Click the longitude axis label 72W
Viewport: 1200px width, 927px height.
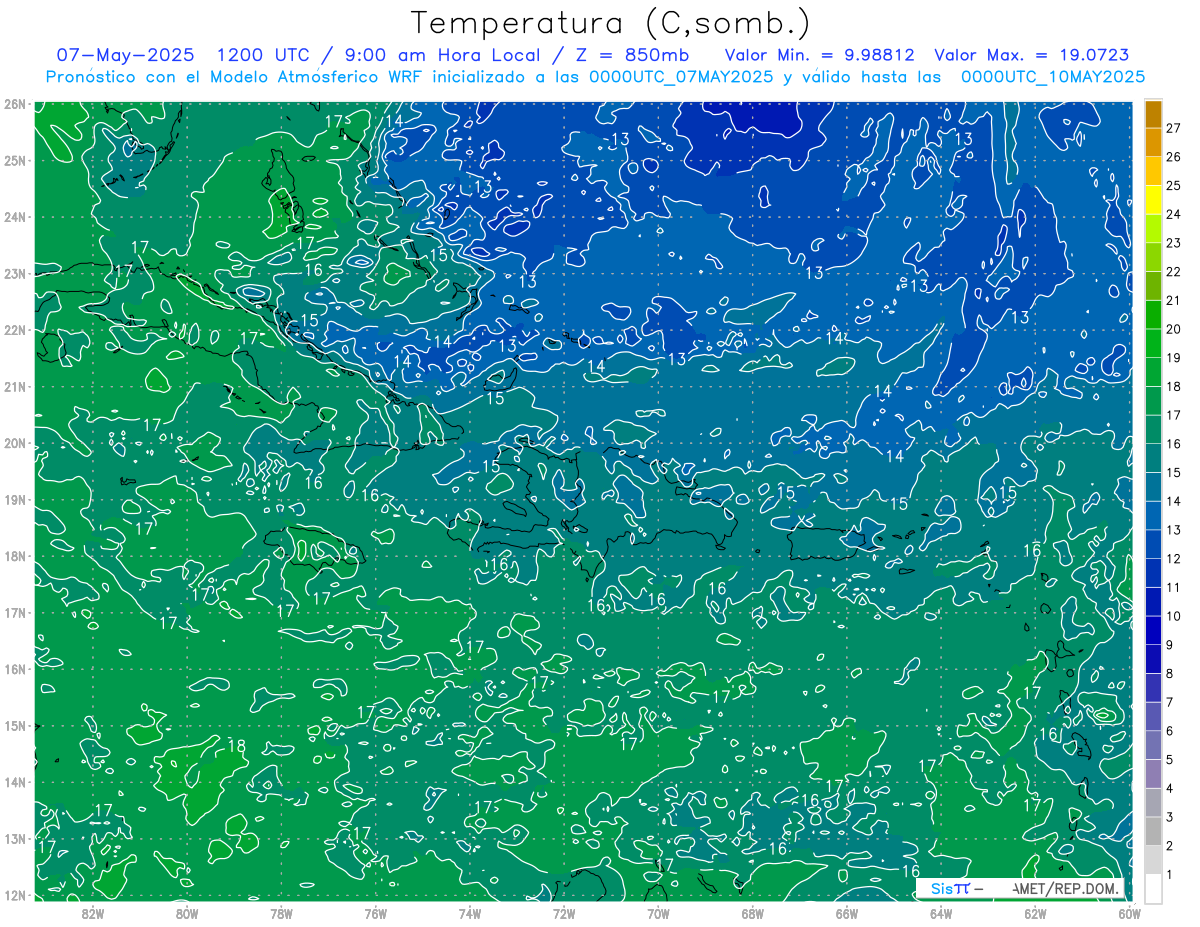(564, 913)
